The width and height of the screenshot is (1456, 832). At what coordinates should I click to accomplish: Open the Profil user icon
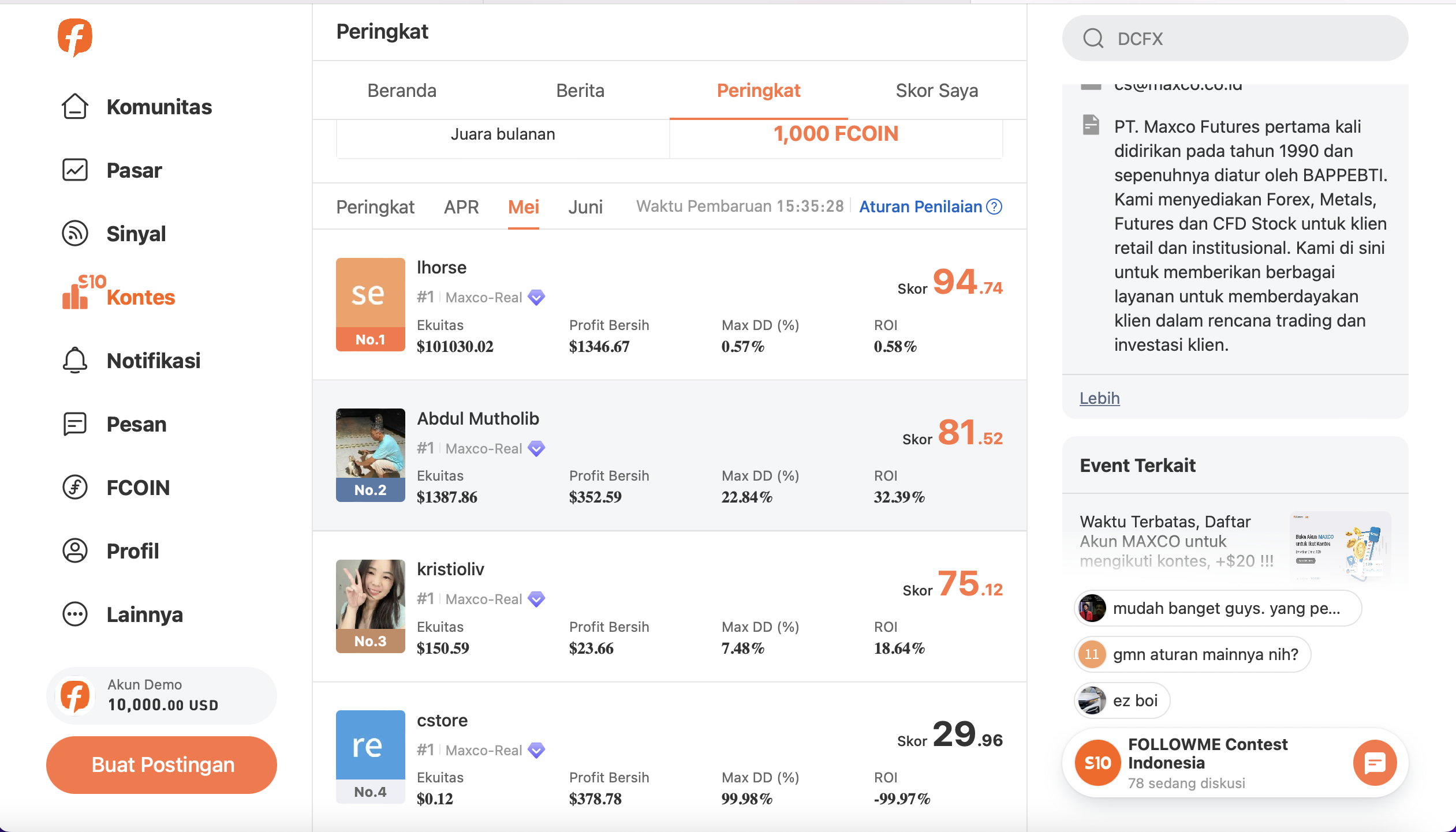pos(75,551)
